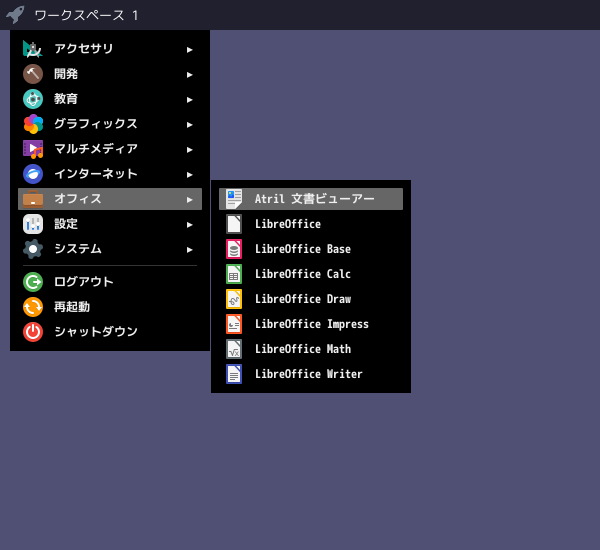The image size is (600, 550).
Task: Choose シャットダウン to power off
Action: pyautogui.click(x=110, y=332)
